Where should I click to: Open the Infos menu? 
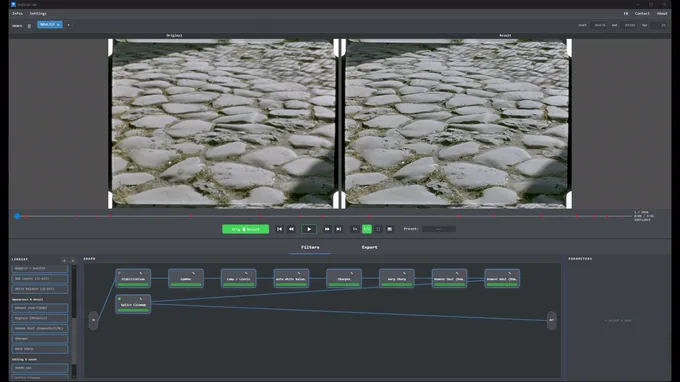click(x=17, y=13)
